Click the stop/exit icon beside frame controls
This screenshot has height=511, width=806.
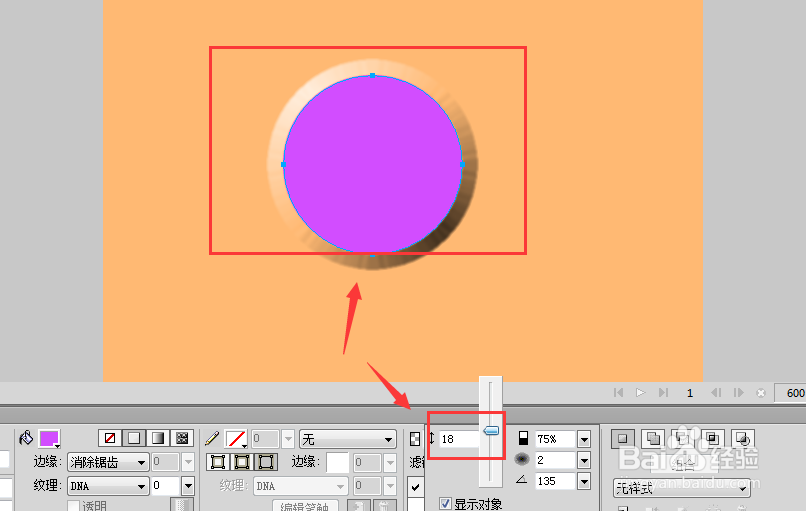[x=761, y=393]
